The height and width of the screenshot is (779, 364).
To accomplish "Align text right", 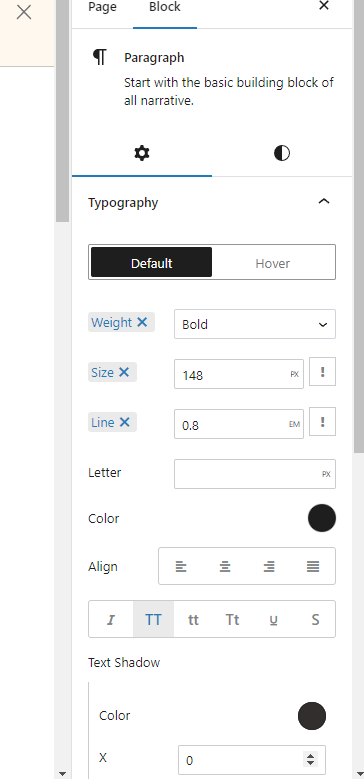I will tap(269, 566).
